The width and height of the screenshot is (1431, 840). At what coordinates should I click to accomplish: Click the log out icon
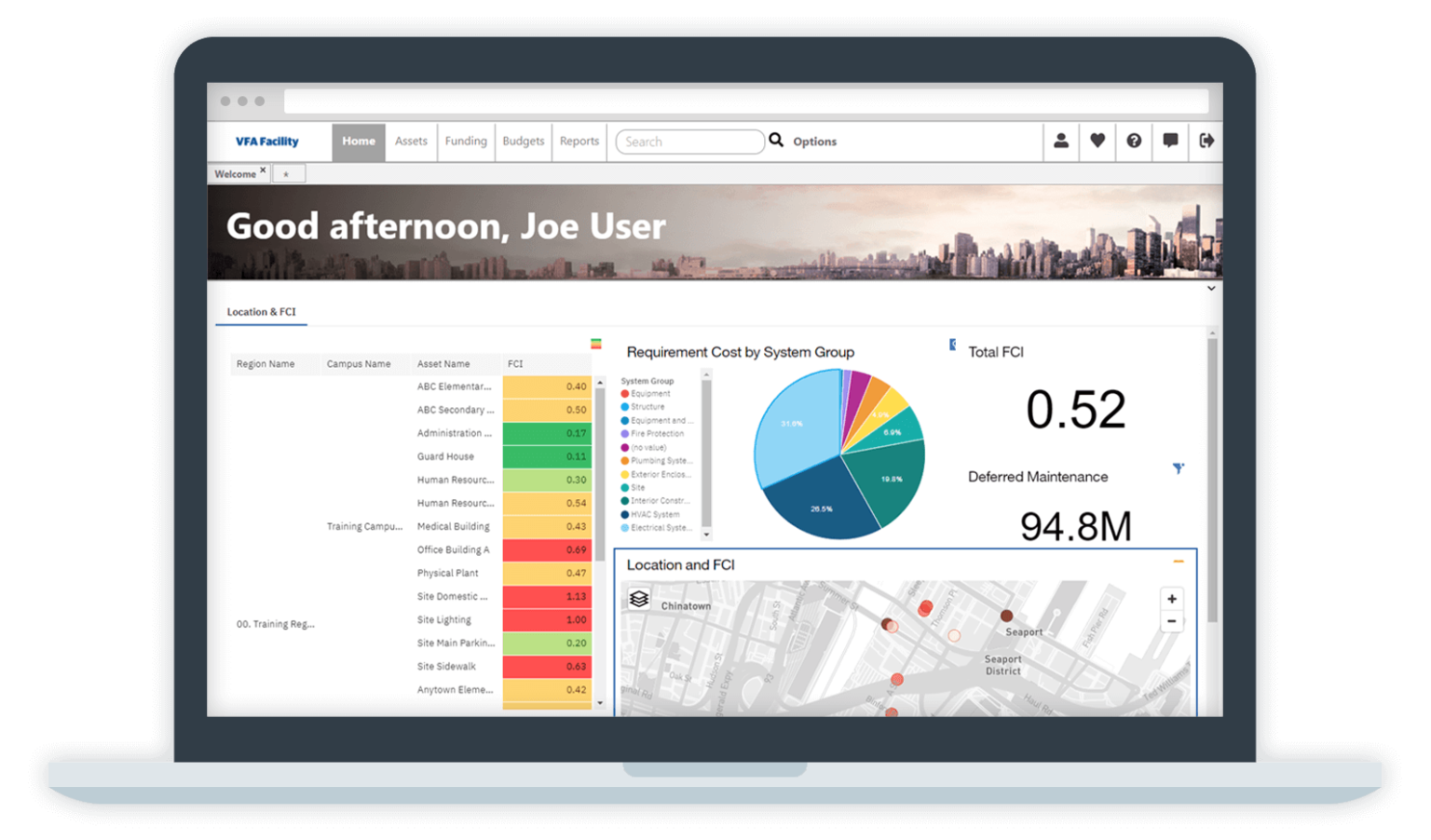[x=1206, y=142]
